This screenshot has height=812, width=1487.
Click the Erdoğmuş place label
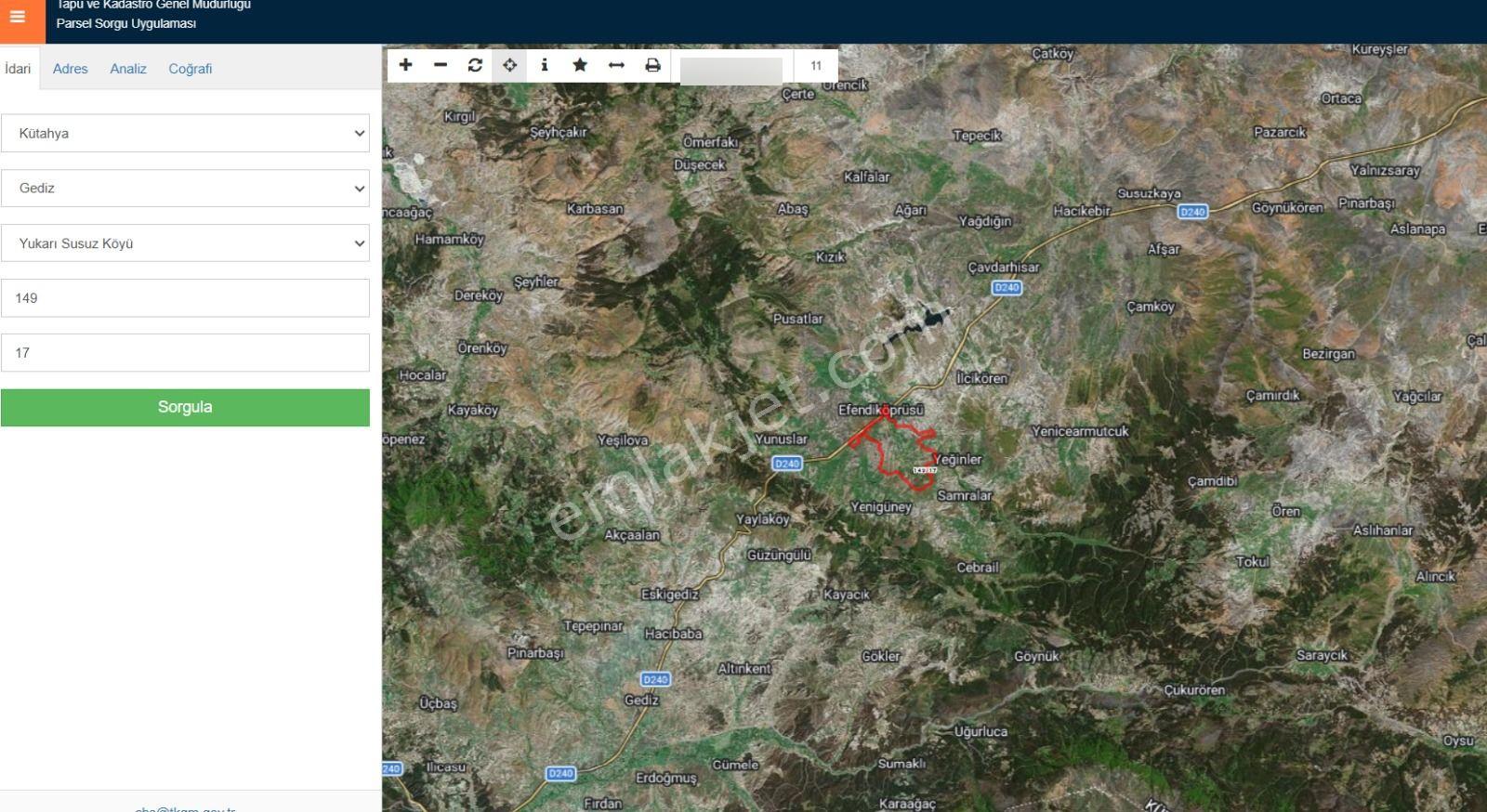tap(666, 778)
